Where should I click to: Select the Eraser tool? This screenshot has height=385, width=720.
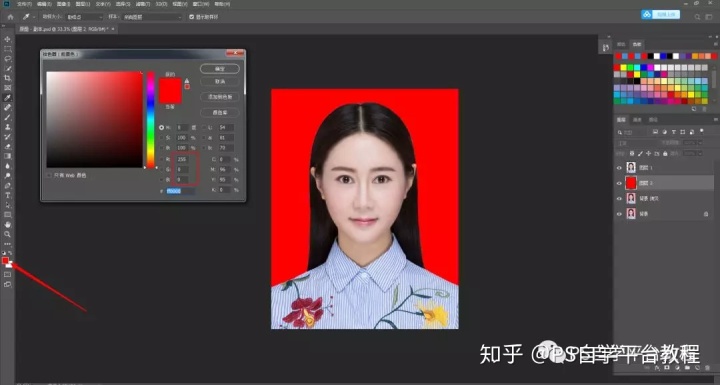pyautogui.click(x=7, y=147)
